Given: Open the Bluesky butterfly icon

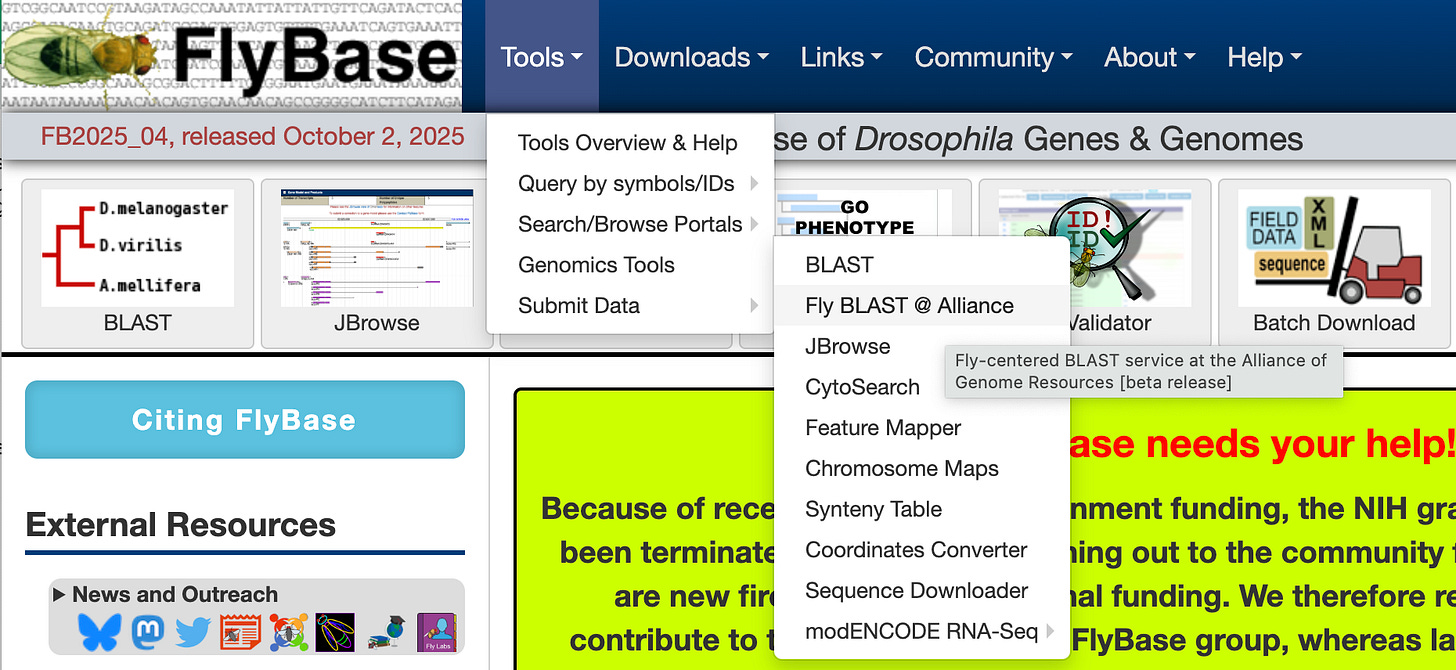Looking at the screenshot, I should pyautogui.click(x=99, y=631).
